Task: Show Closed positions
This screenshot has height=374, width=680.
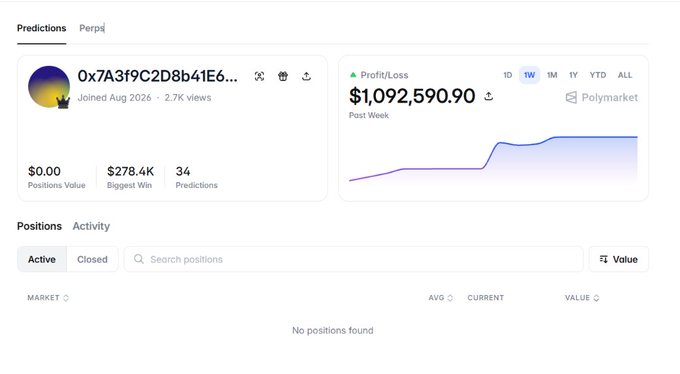Action: pos(92,259)
